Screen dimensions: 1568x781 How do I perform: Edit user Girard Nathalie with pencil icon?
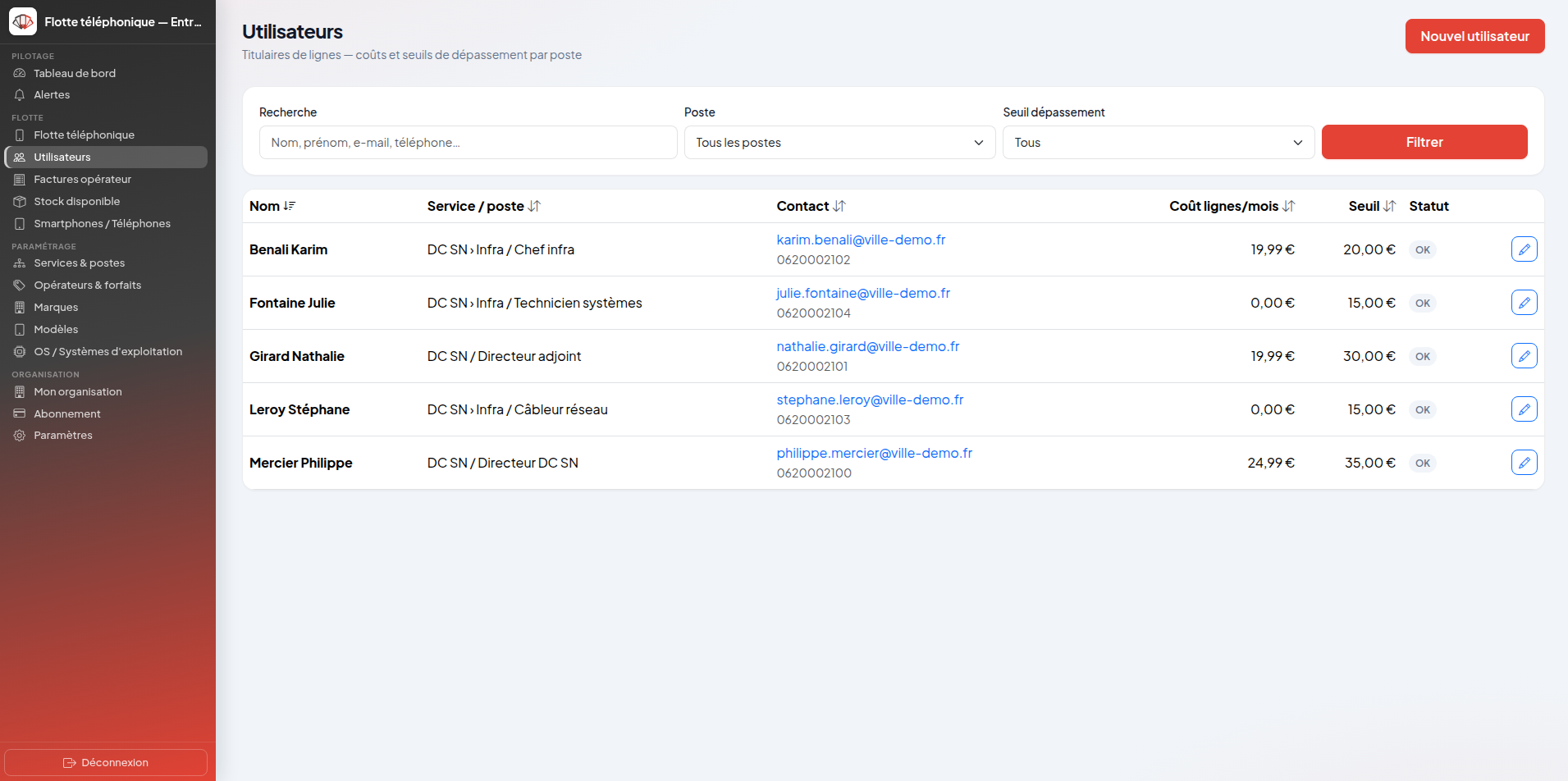(x=1524, y=356)
